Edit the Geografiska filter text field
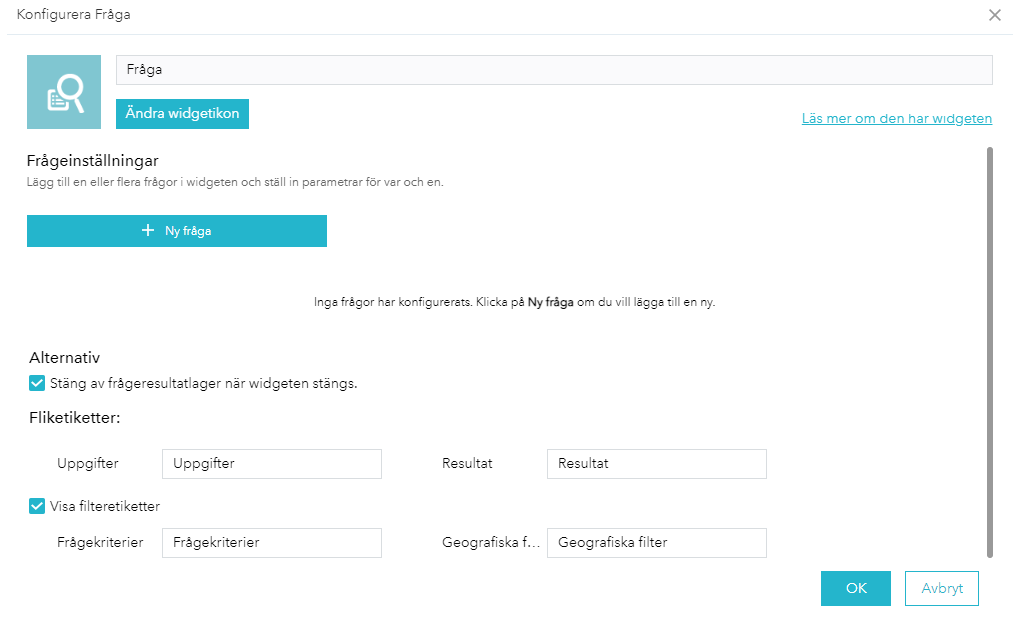This screenshot has width=1018, height=619. [x=656, y=543]
